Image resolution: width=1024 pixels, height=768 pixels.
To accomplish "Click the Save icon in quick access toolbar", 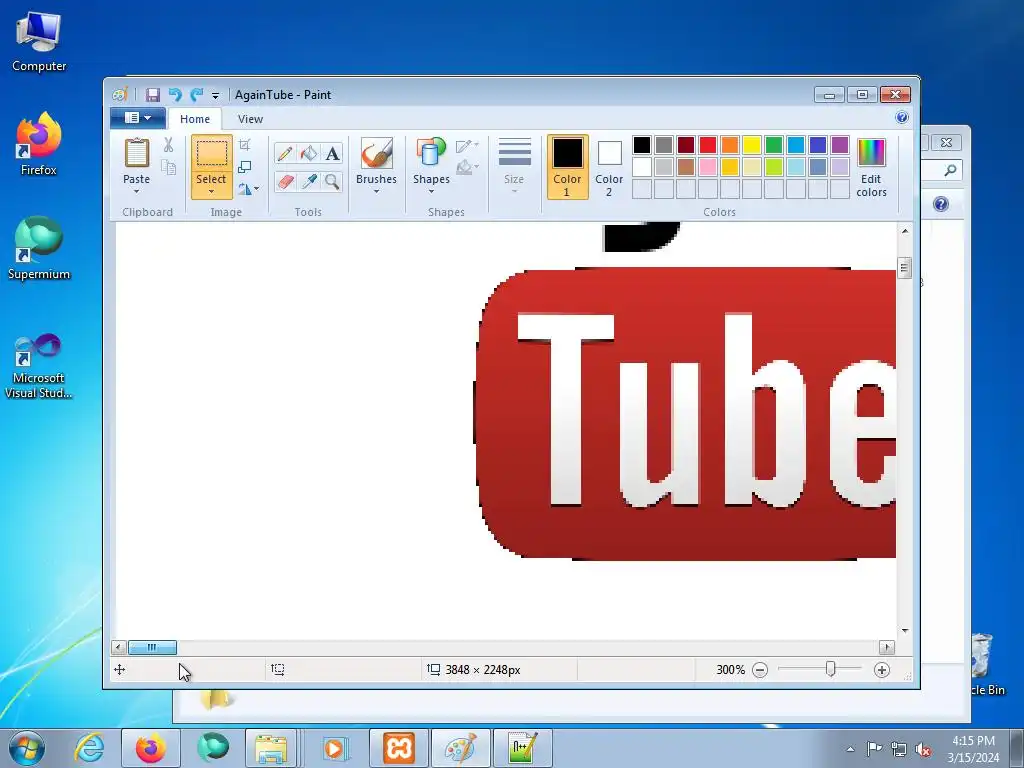I will click(x=152, y=95).
